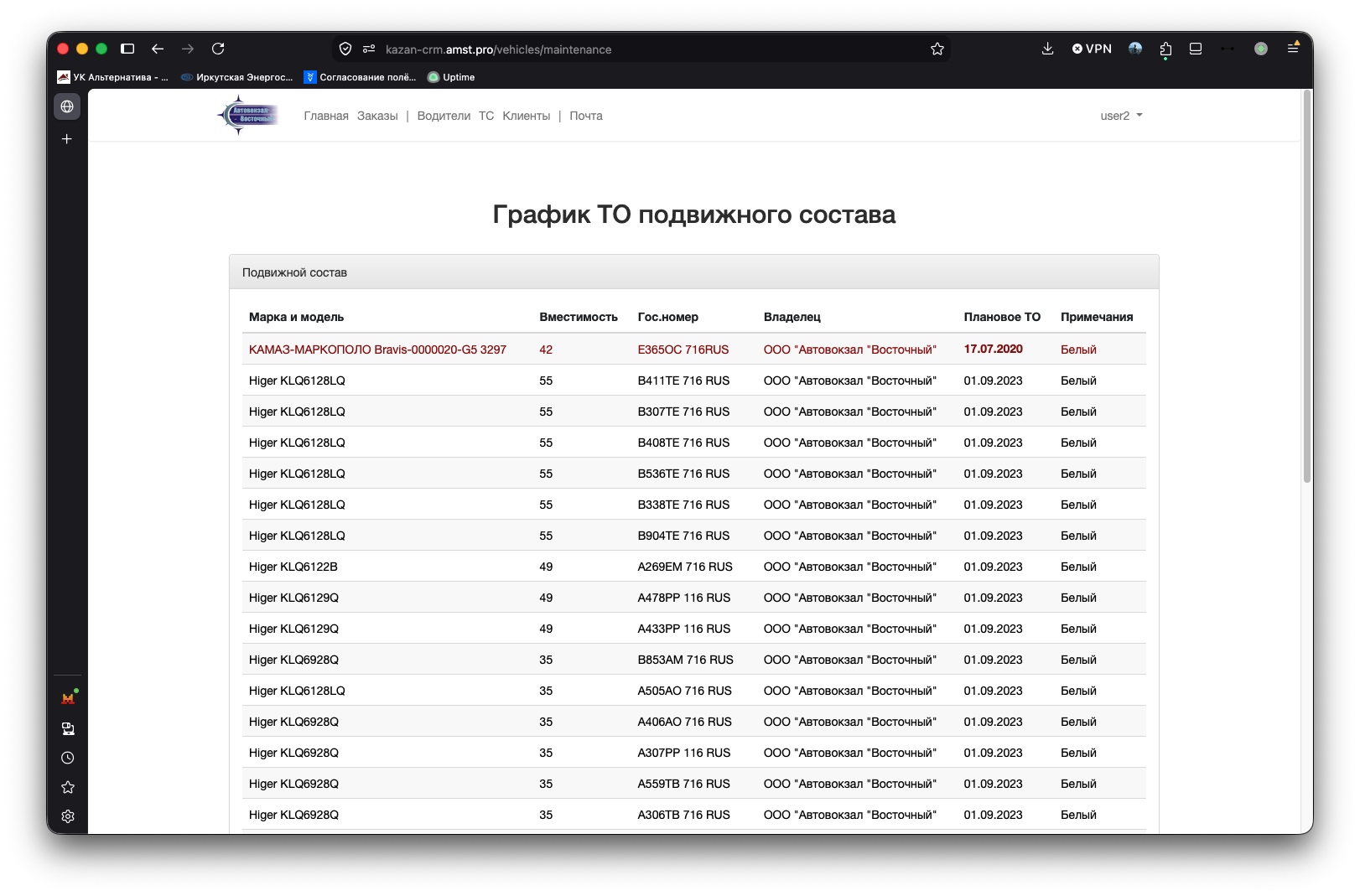This screenshot has width=1360, height=896.
Task: Open the site shield security icon
Action: coord(345,49)
